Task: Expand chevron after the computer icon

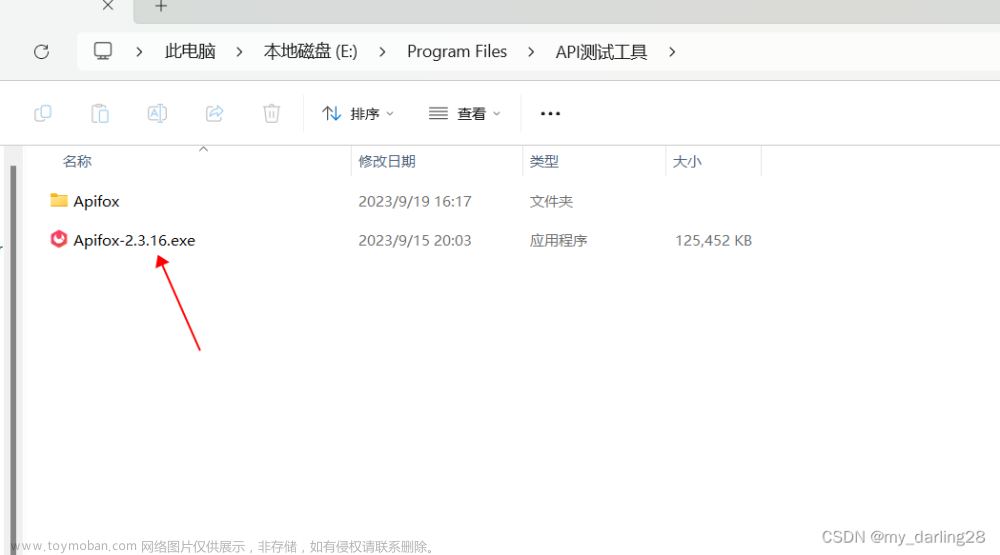Action: [139, 52]
